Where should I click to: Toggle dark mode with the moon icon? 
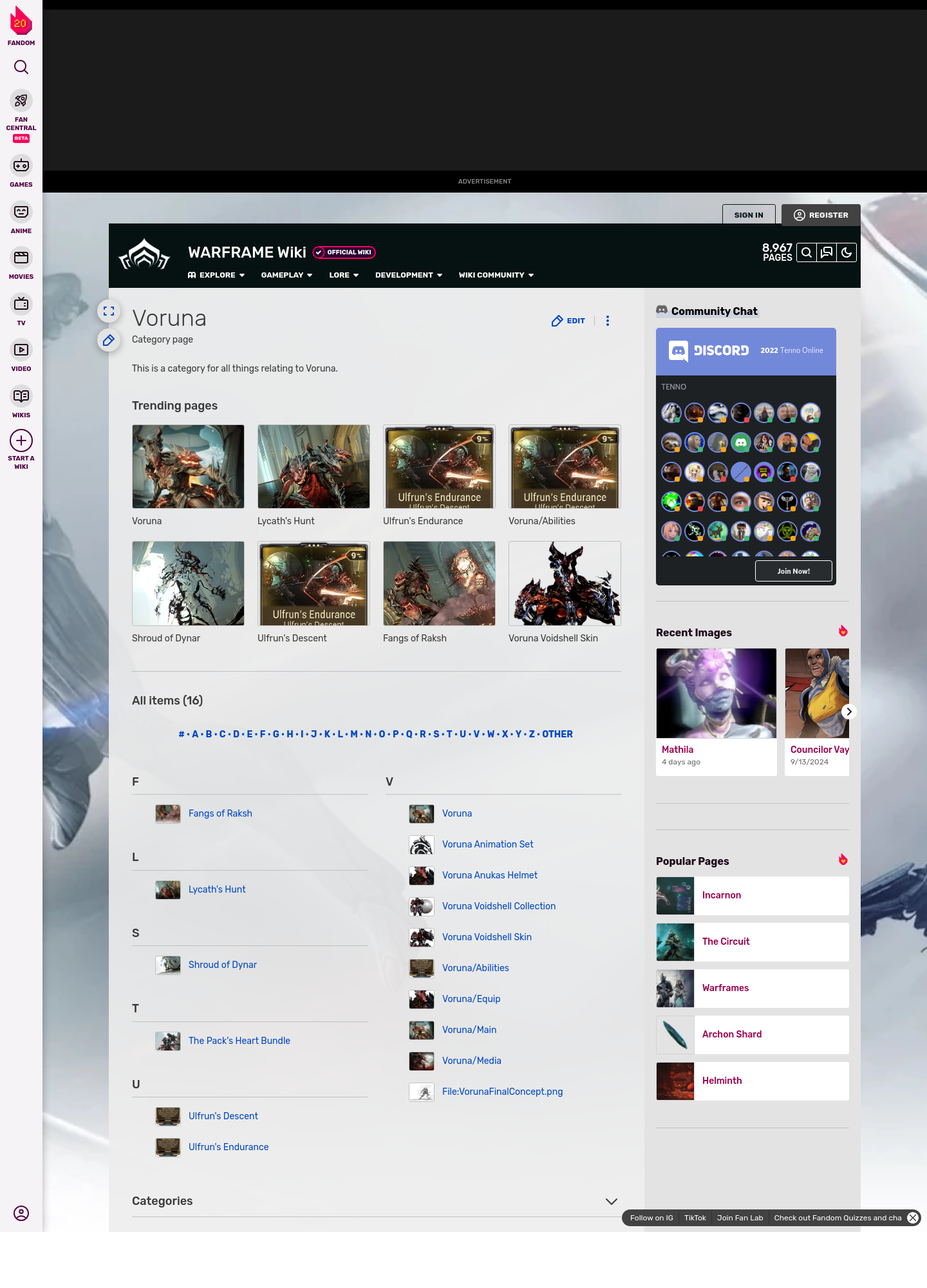[x=847, y=252]
